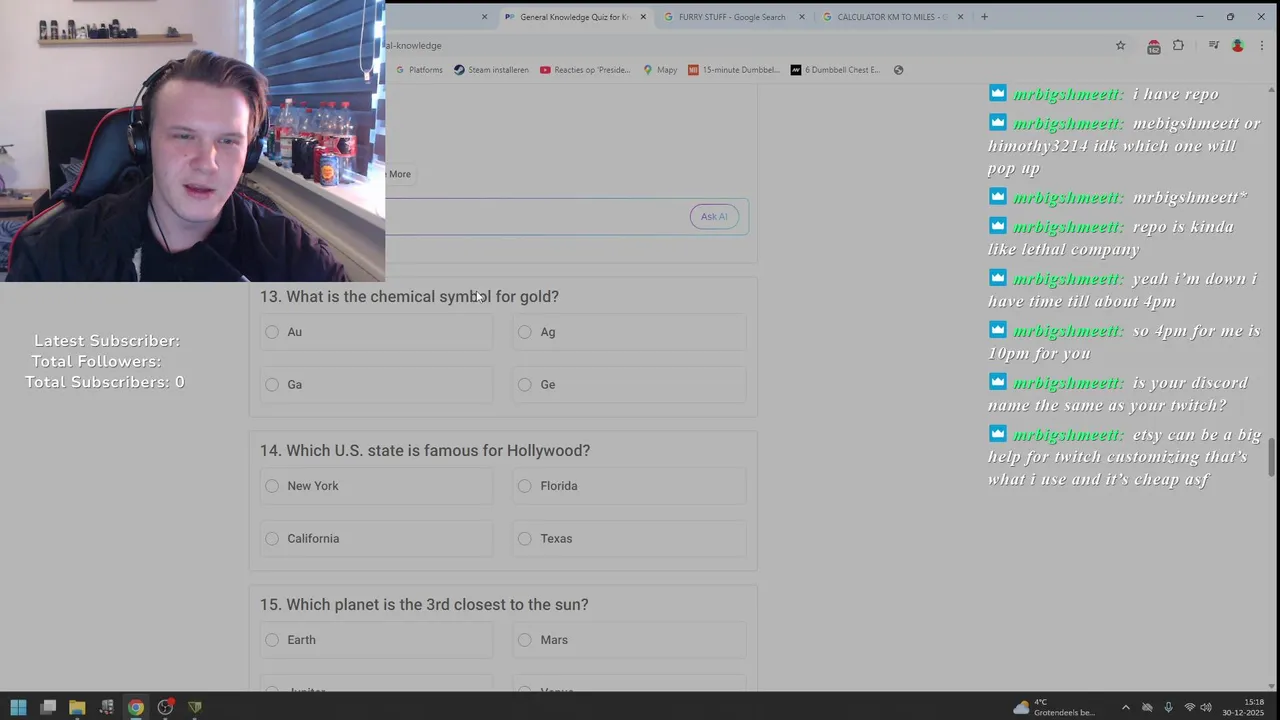The width and height of the screenshot is (1280, 720).
Task: Open the Extensions puzzle icon
Action: (x=1178, y=45)
